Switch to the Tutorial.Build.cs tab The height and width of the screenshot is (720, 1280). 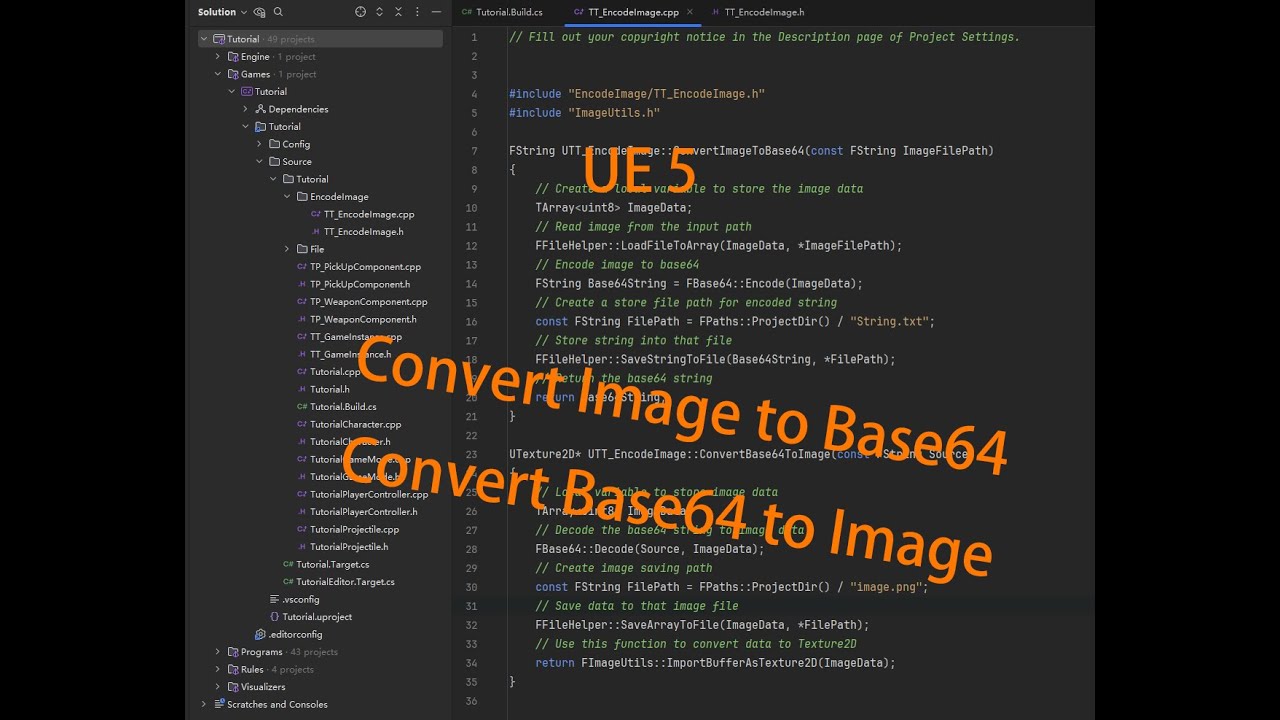502,12
